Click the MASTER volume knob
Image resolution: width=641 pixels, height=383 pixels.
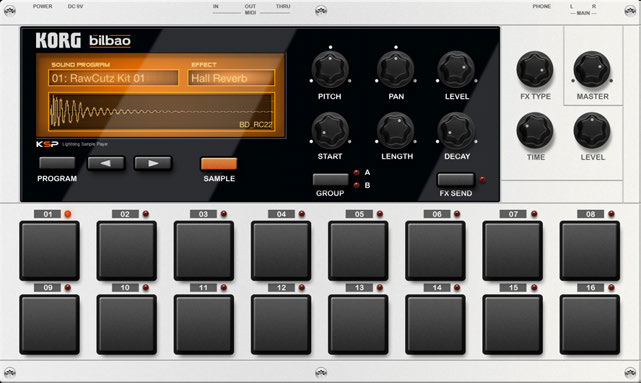coord(592,70)
